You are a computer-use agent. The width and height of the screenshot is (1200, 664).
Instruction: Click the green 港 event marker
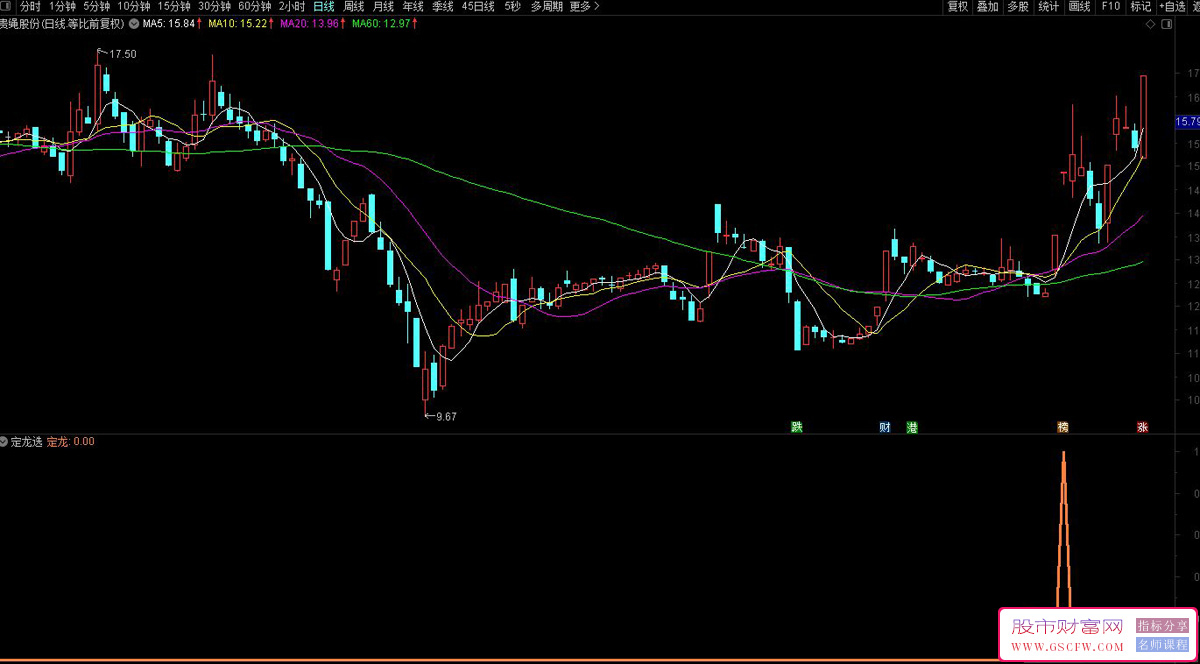(912, 427)
